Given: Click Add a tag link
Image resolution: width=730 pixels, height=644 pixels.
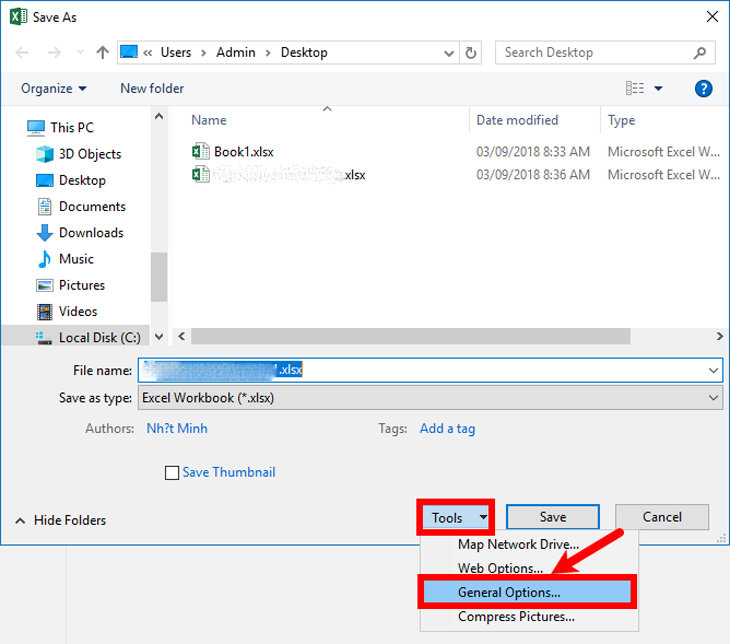Looking at the screenshot, I should tap(447, 428).
